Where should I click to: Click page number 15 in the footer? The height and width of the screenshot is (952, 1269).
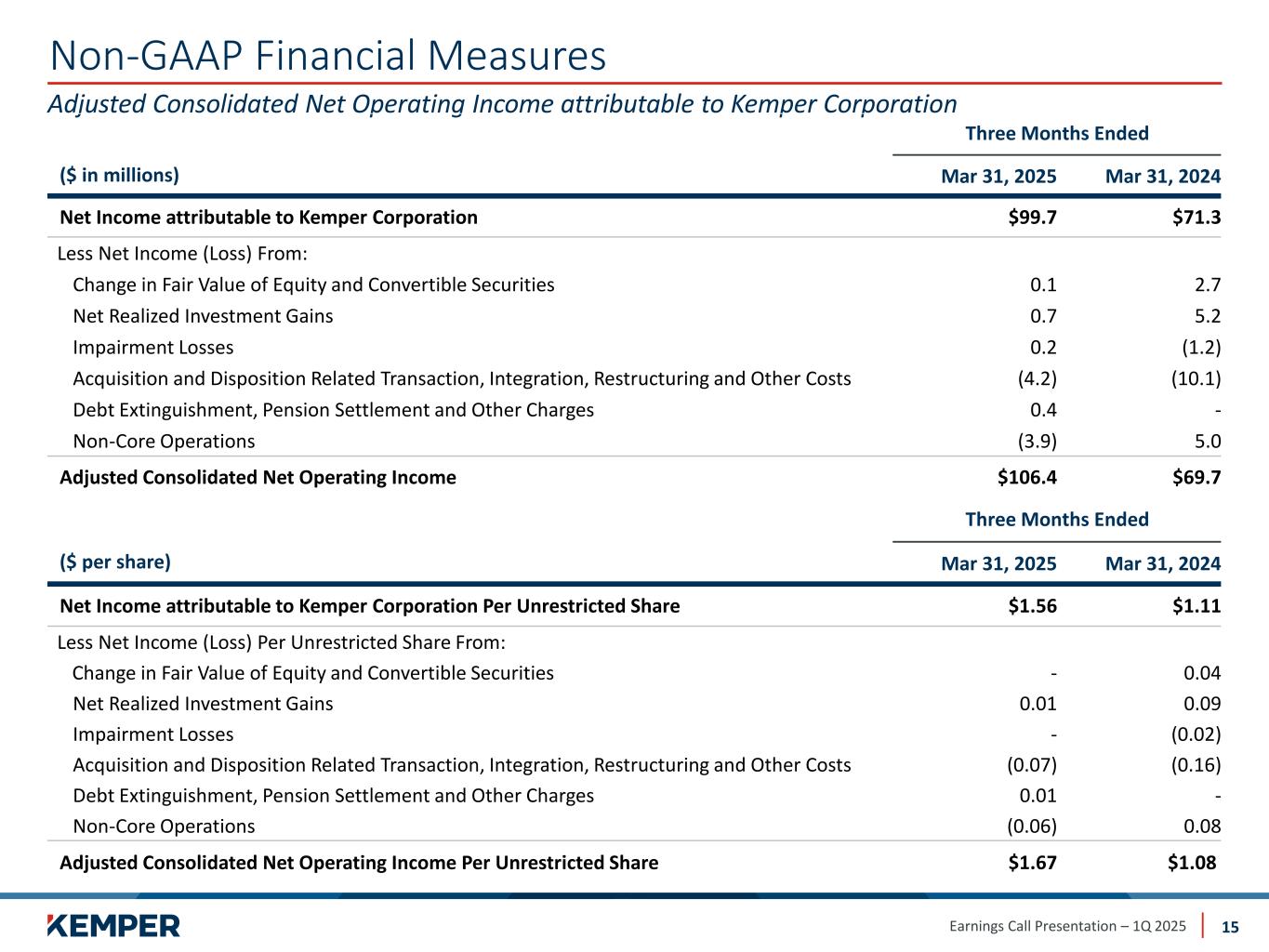click(1230, 927)
